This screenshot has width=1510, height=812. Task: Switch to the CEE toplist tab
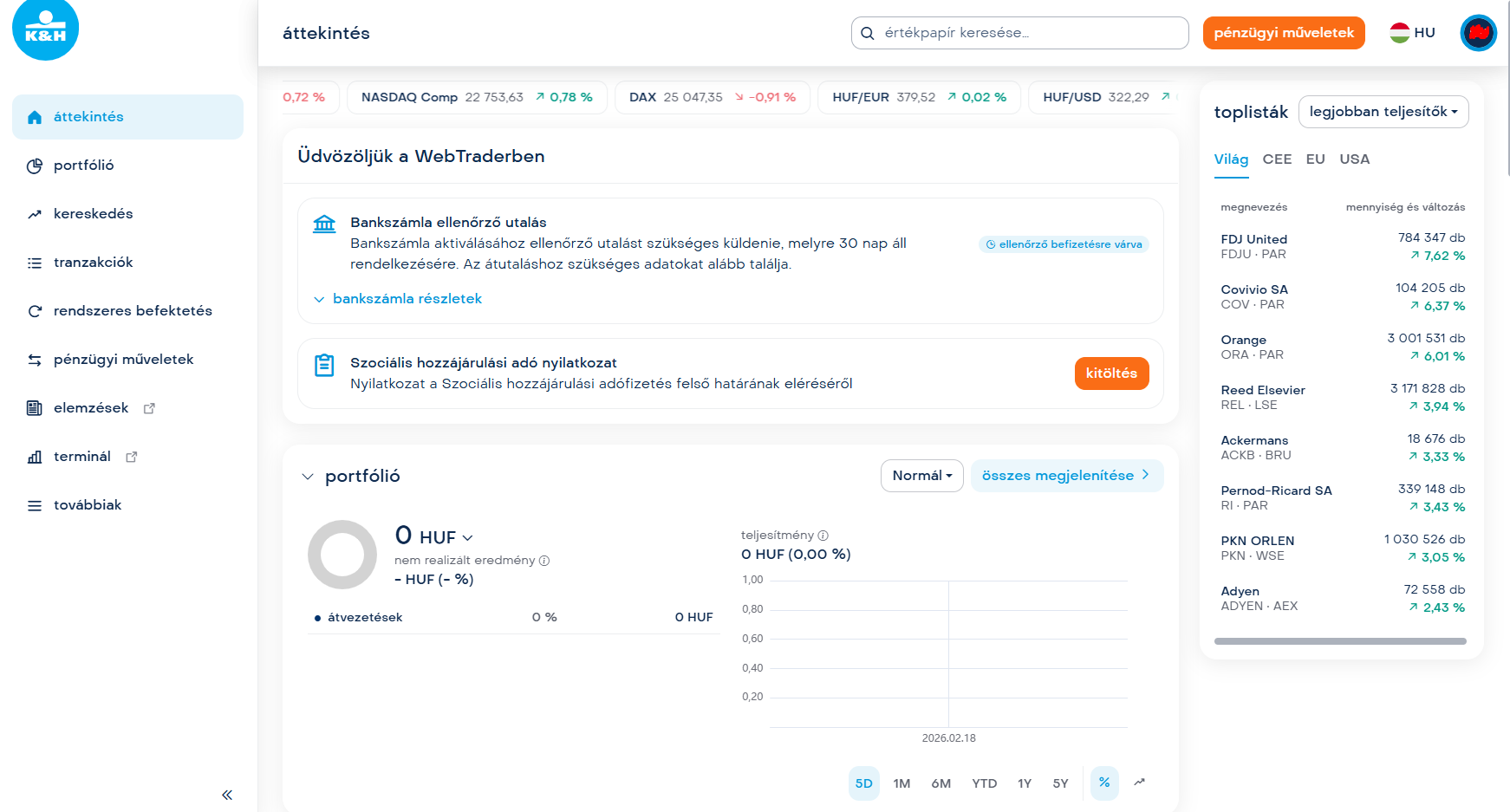click(x=1277, y=159)
